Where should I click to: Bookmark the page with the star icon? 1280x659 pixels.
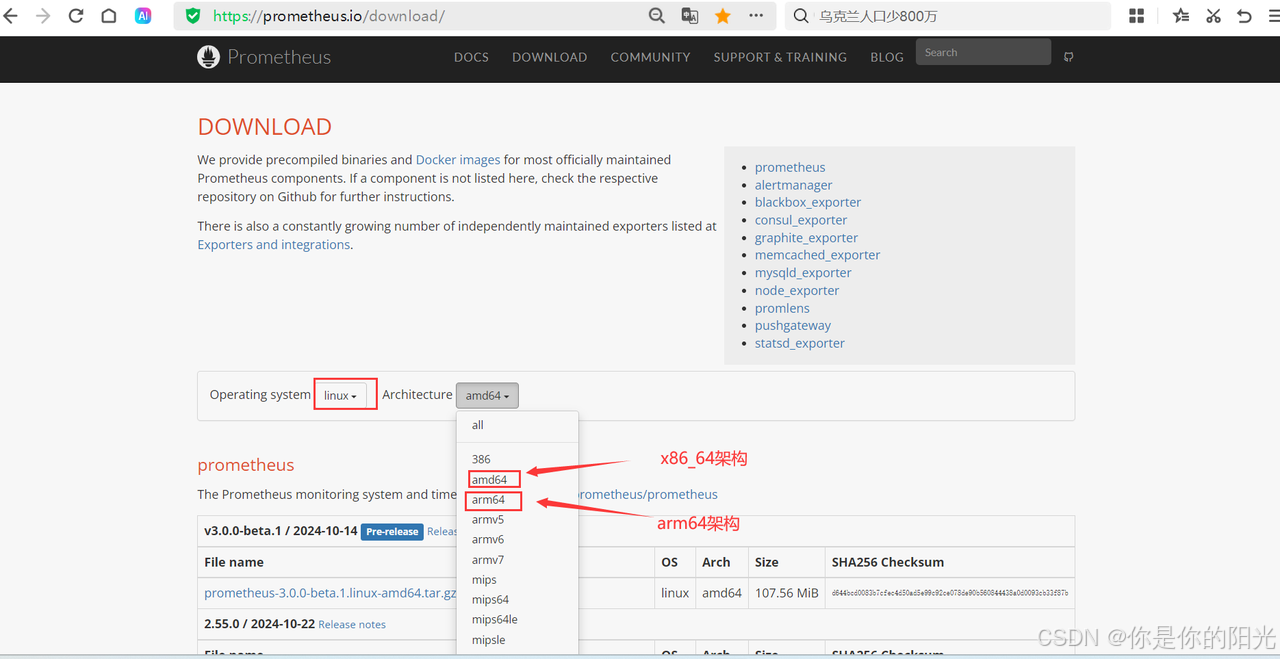(x=723, y=16)
